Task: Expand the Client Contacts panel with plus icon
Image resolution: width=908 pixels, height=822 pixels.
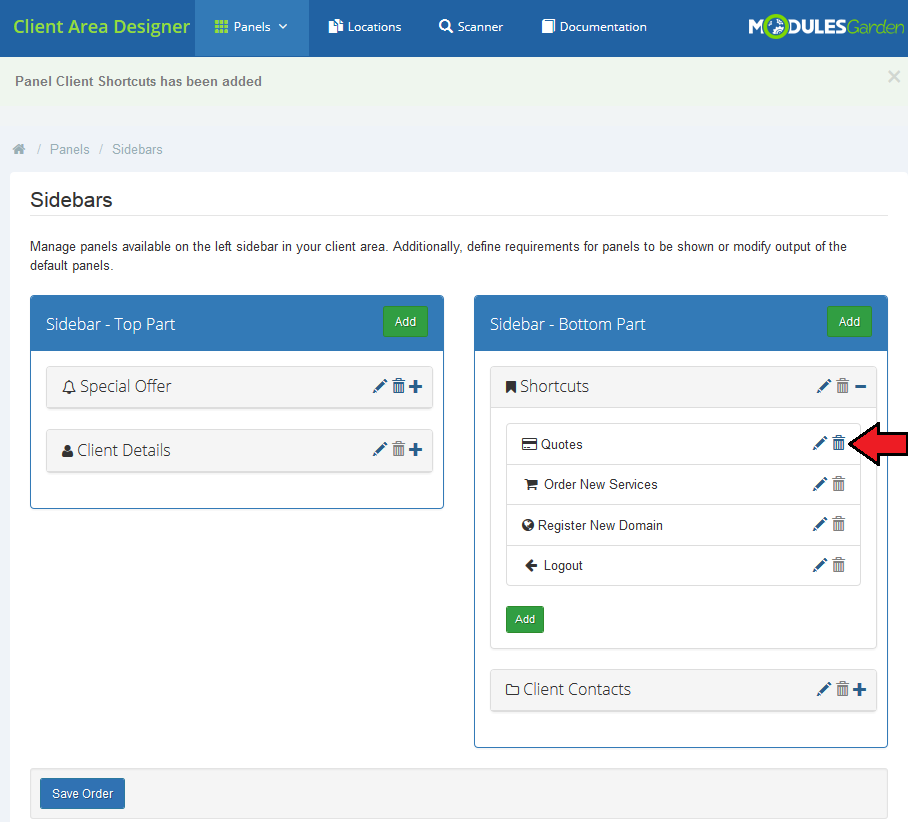Action: (859, 689)
